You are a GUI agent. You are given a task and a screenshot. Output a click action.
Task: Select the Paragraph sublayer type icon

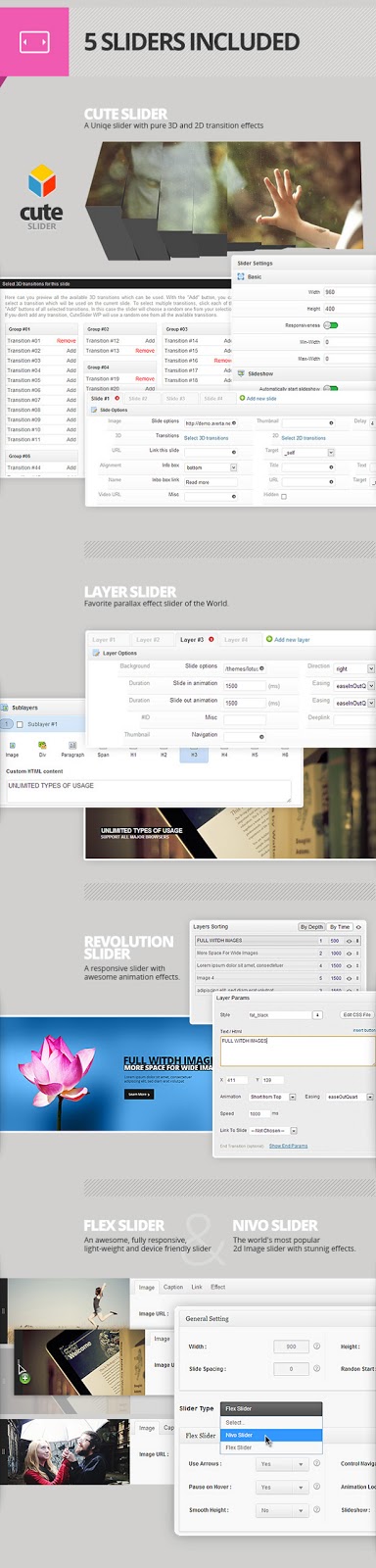tap(72, 745)
